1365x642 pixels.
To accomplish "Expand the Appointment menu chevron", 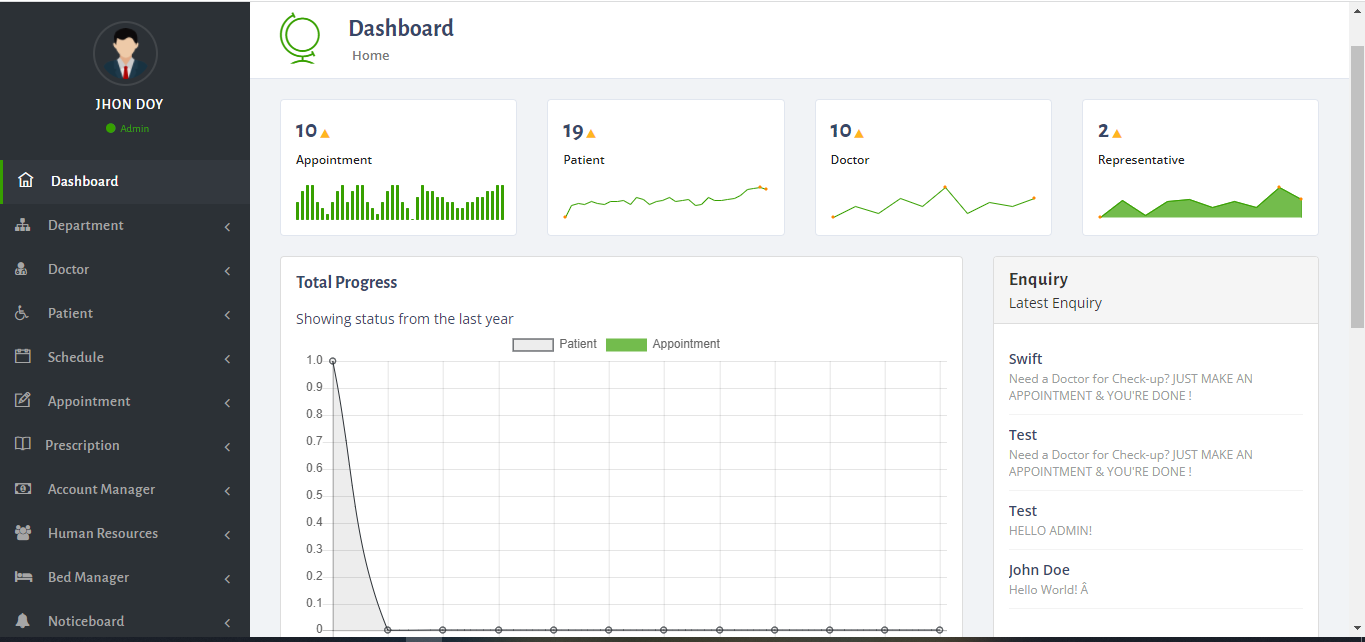I will (x=228, y=403).
